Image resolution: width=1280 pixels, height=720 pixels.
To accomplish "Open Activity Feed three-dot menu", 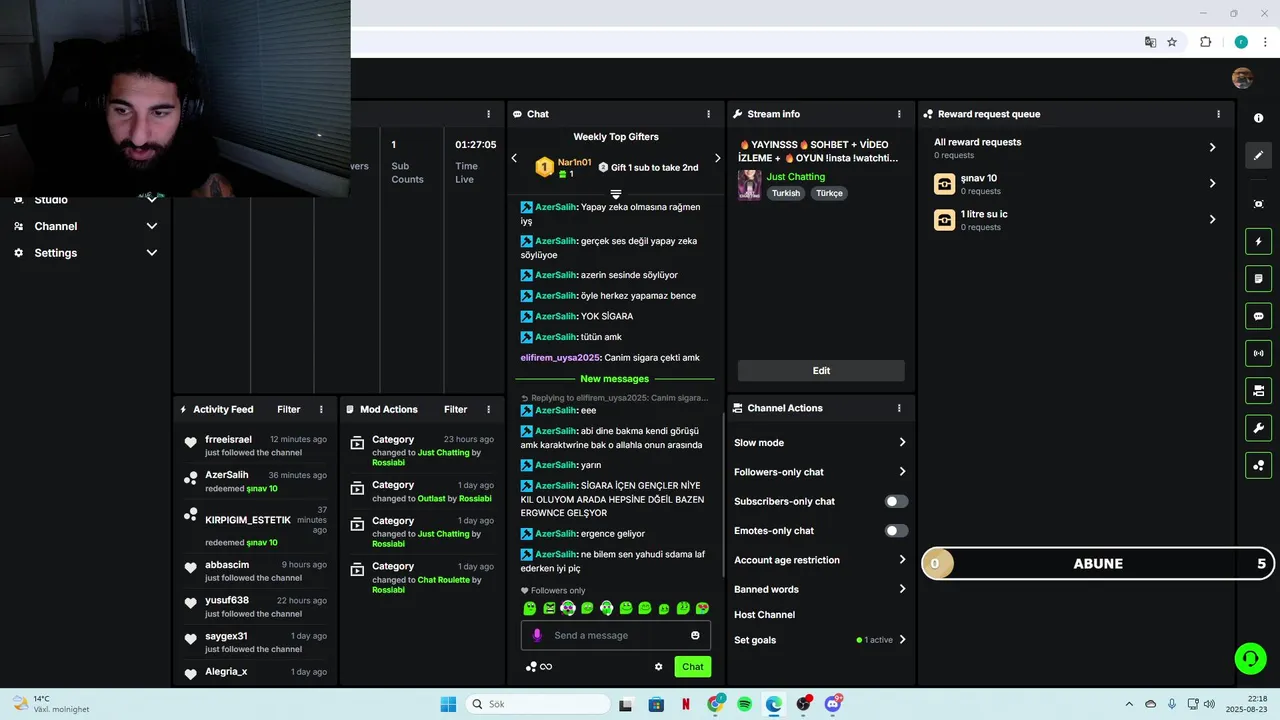I will pyautogui.click(x=321, y=409).
